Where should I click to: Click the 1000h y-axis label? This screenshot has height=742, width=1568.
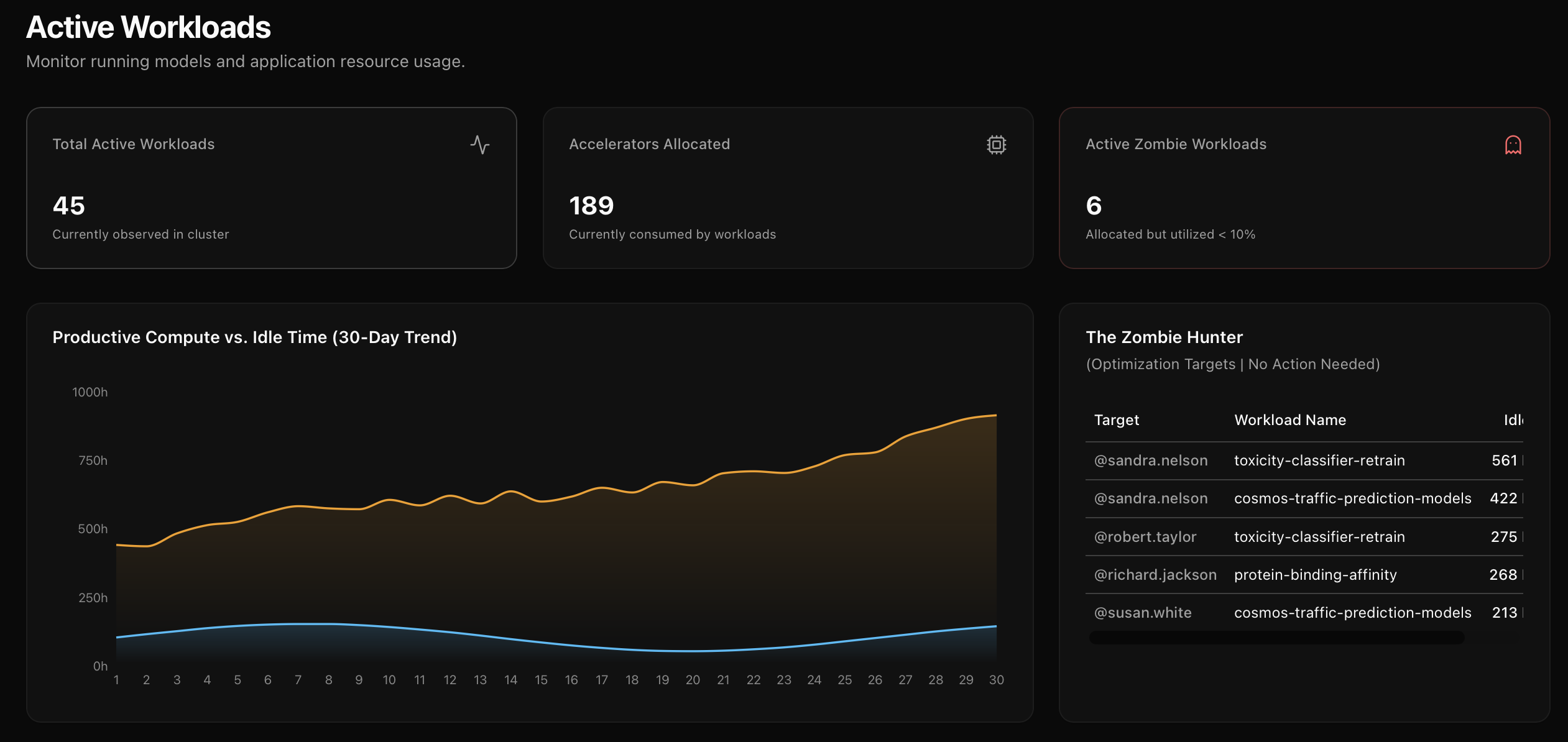click(90, 392)
